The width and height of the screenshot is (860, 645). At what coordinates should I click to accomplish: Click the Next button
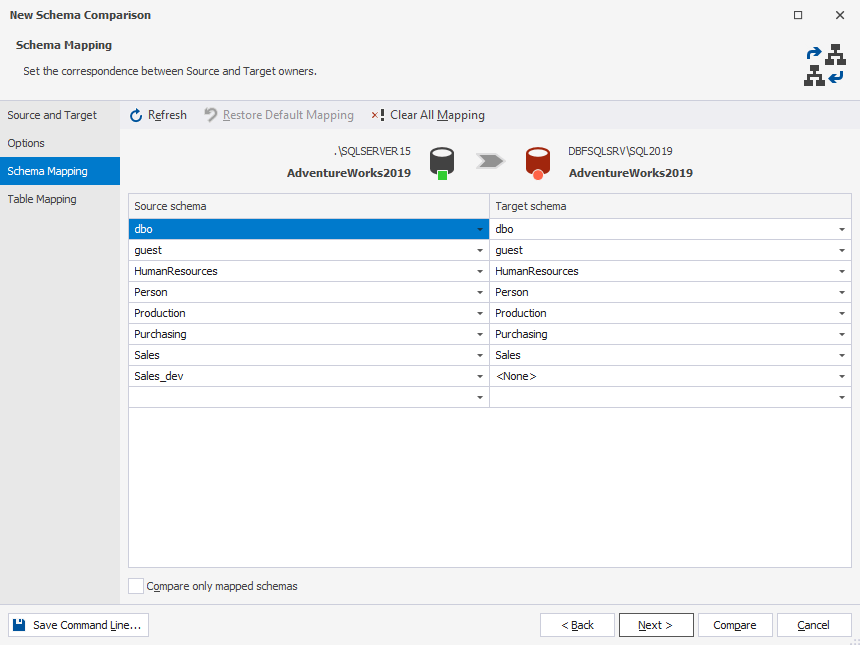[656, 624]
